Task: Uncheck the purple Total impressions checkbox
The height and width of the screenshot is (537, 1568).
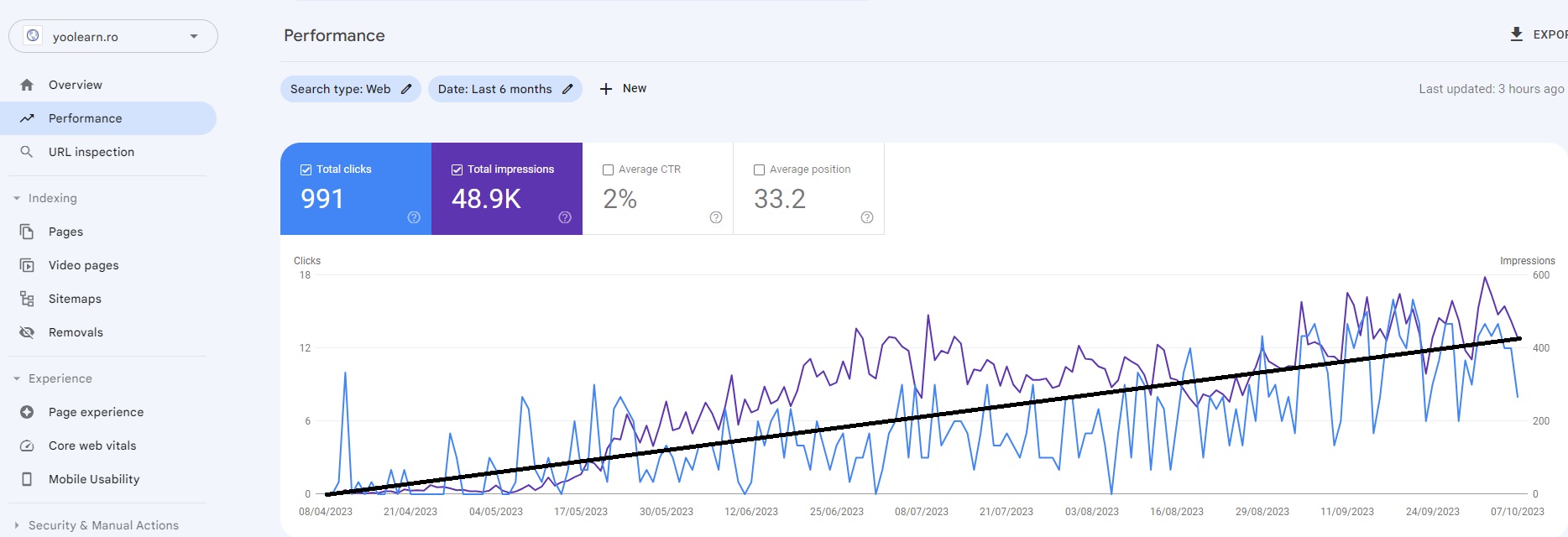Action: click(x=457, y=169)
